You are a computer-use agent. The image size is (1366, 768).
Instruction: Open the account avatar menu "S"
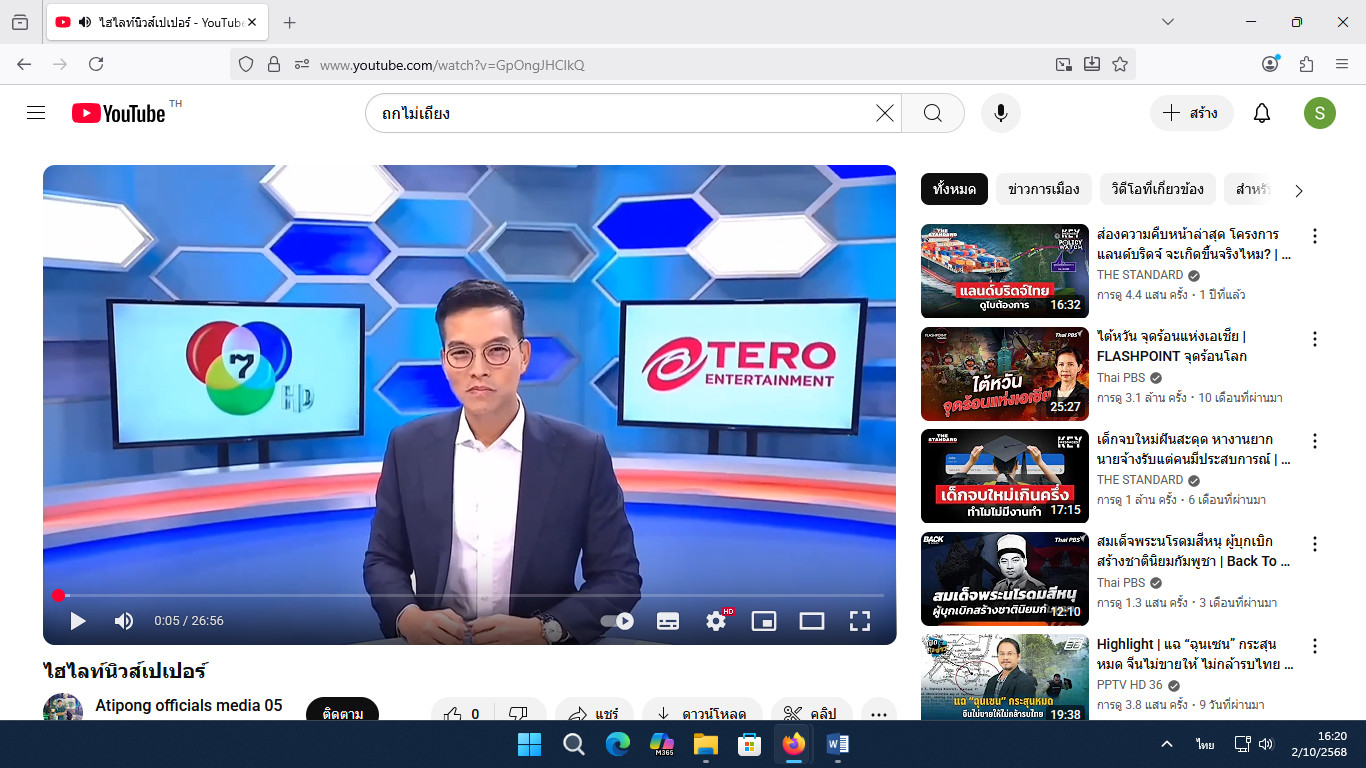click(x=1320, y=113)
